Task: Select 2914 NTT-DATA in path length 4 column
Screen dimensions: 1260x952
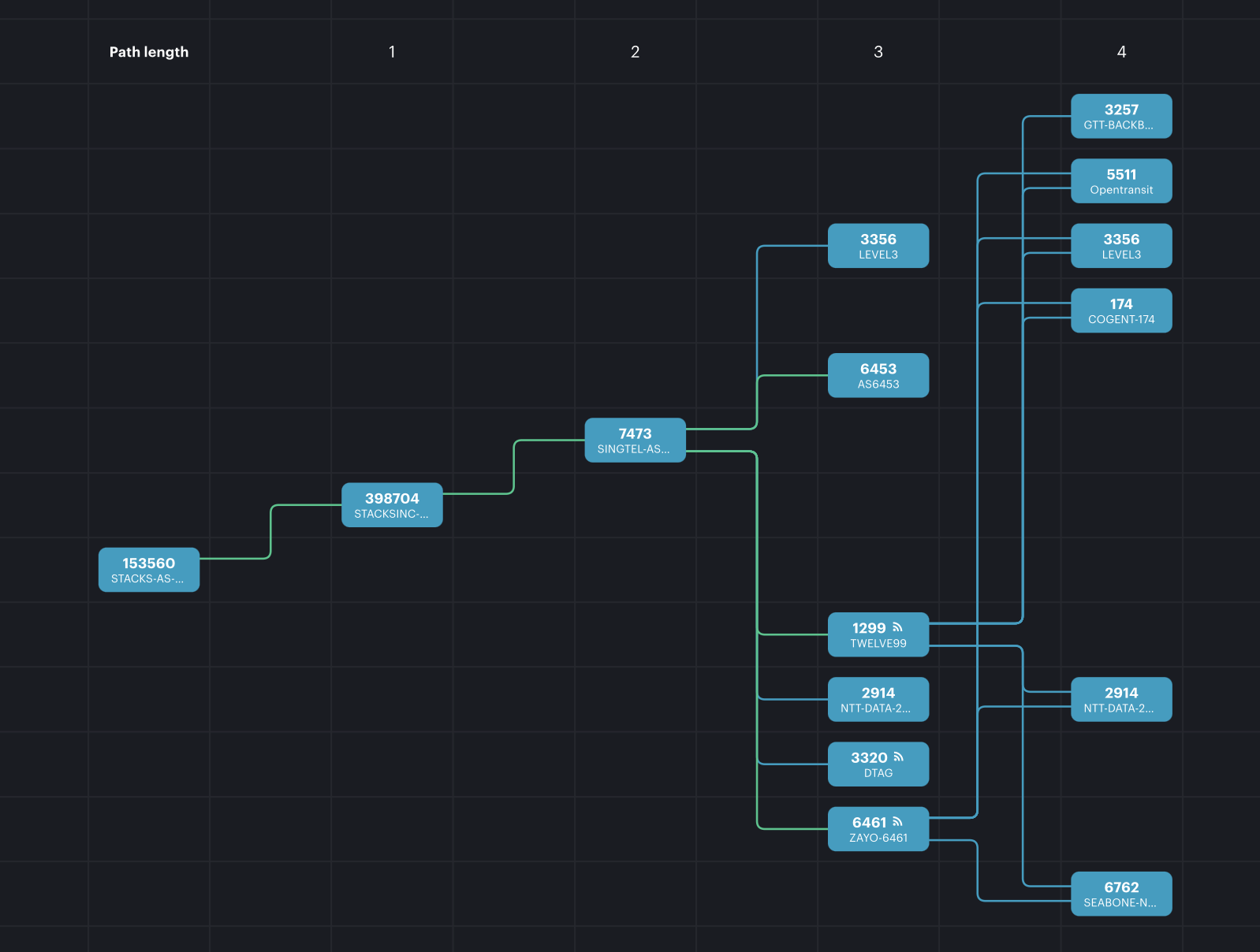Action: coord(1120,700)
